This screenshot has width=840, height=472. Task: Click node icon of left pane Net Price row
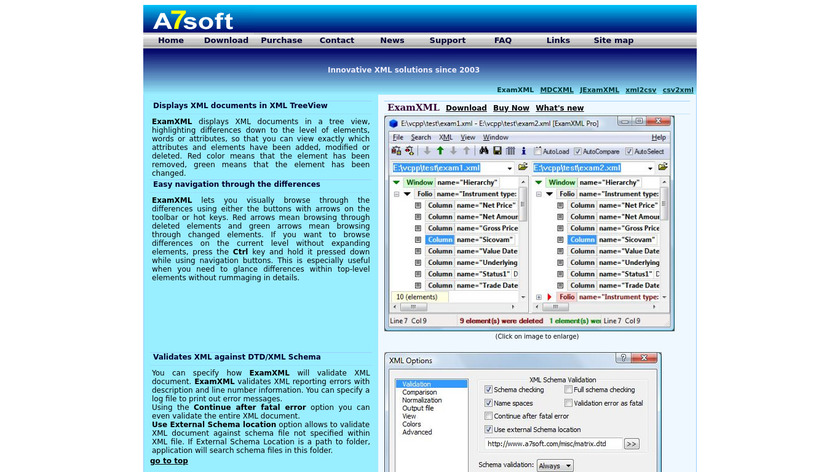[418, 205]
